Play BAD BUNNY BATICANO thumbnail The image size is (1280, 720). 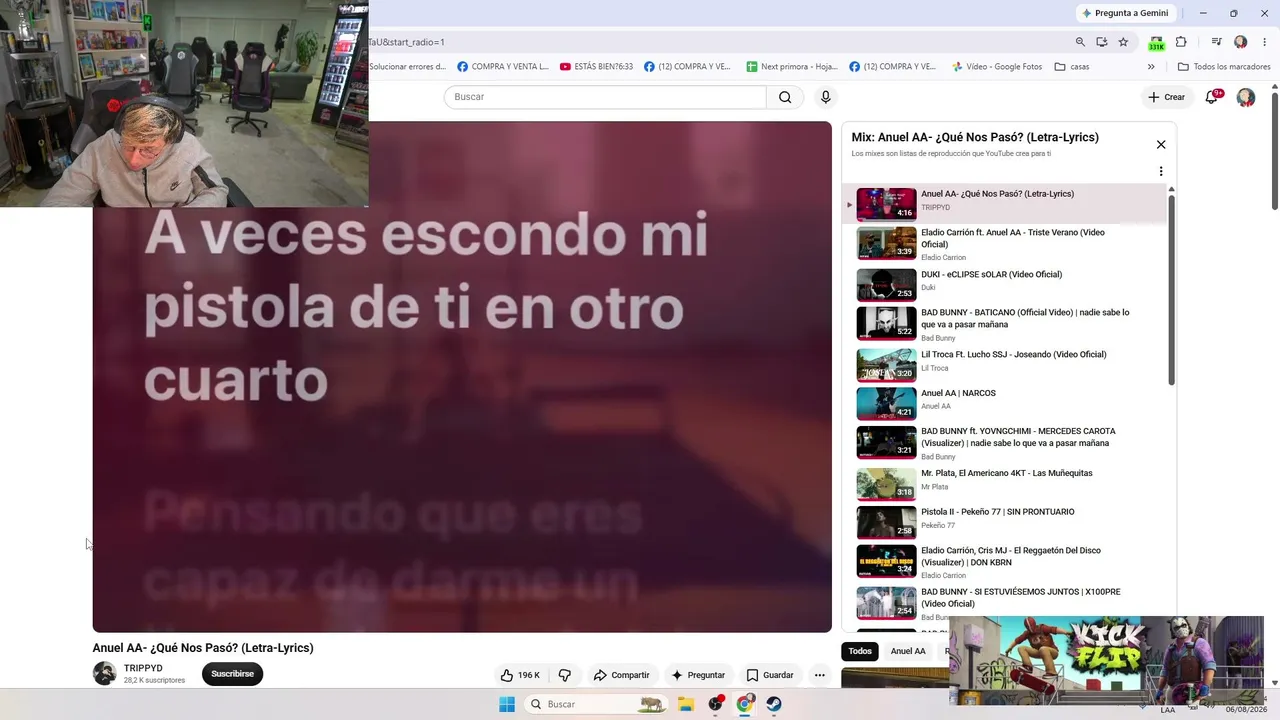886,324
